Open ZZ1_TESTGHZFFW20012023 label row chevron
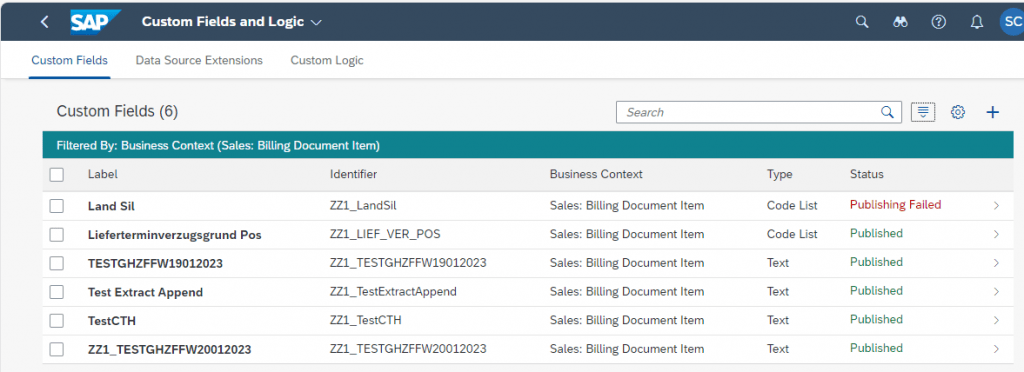Viewport: 1024px width, 372px height. tap(996, 349)
